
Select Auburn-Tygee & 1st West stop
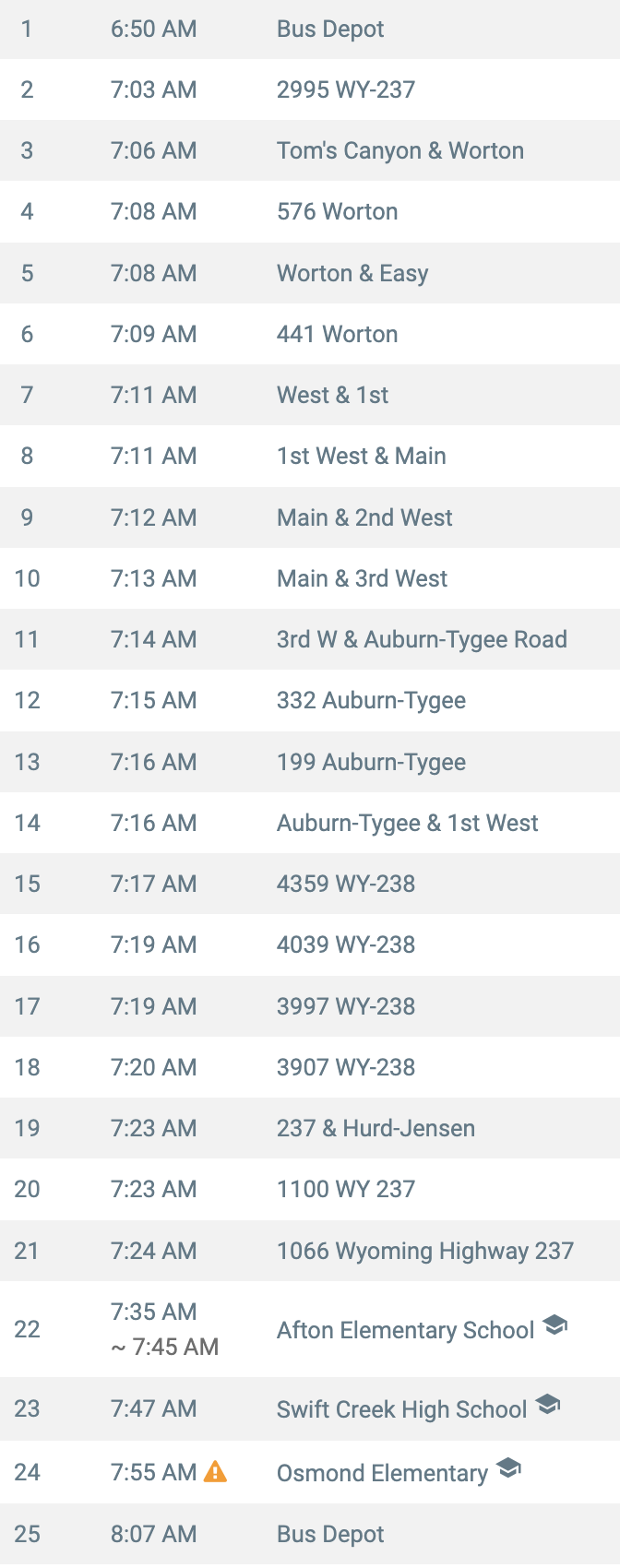[310, 823]
